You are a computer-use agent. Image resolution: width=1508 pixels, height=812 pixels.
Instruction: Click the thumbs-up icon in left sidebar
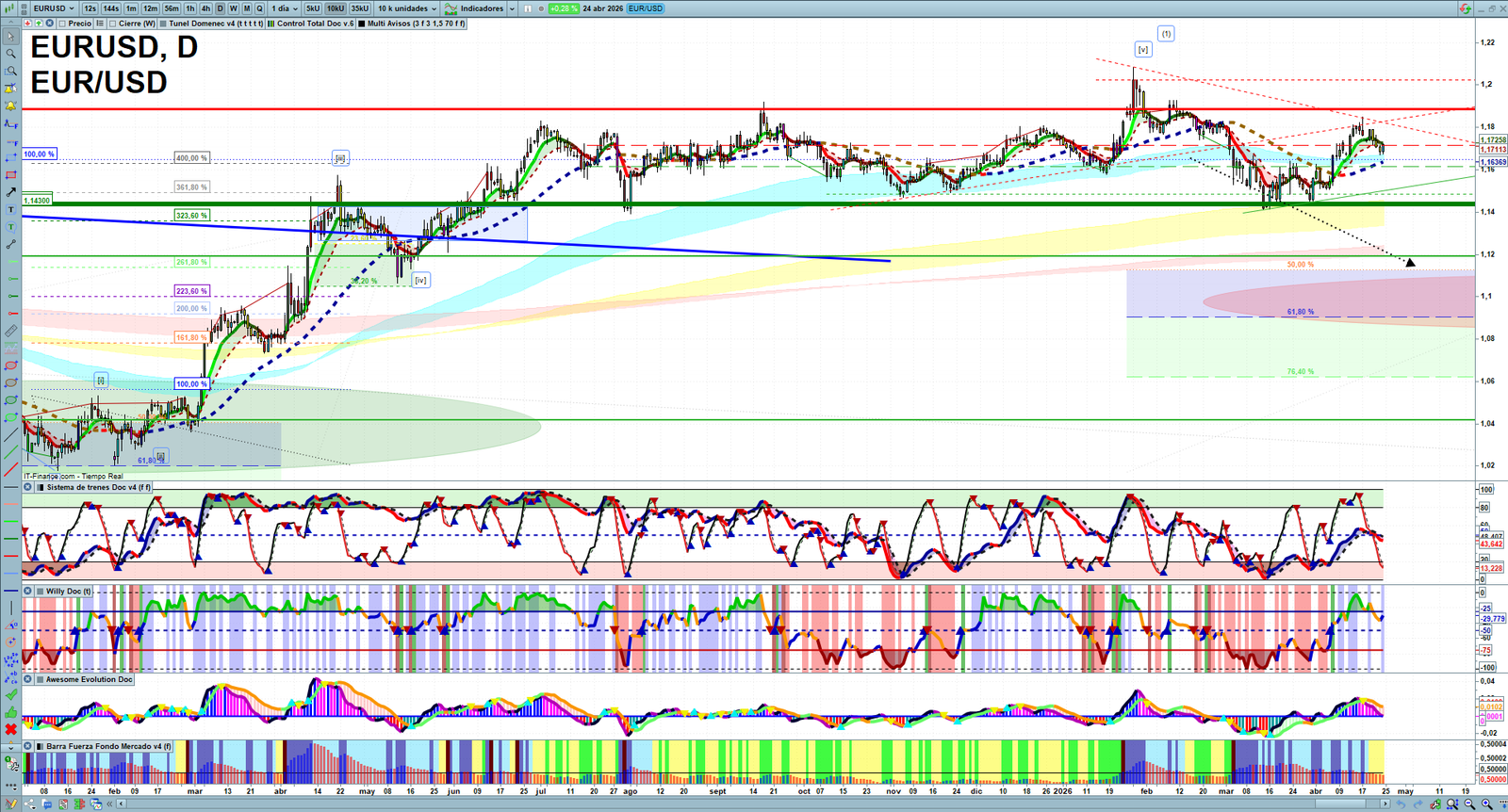pyautogui.click(x=10, y=712)
